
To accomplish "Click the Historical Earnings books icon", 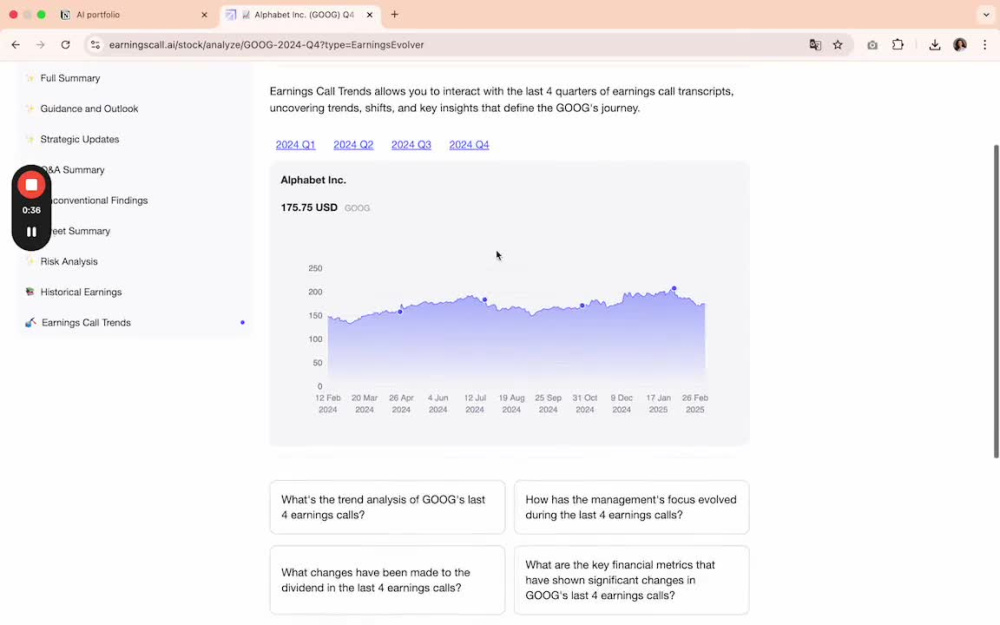I will (x=29, y=291).
